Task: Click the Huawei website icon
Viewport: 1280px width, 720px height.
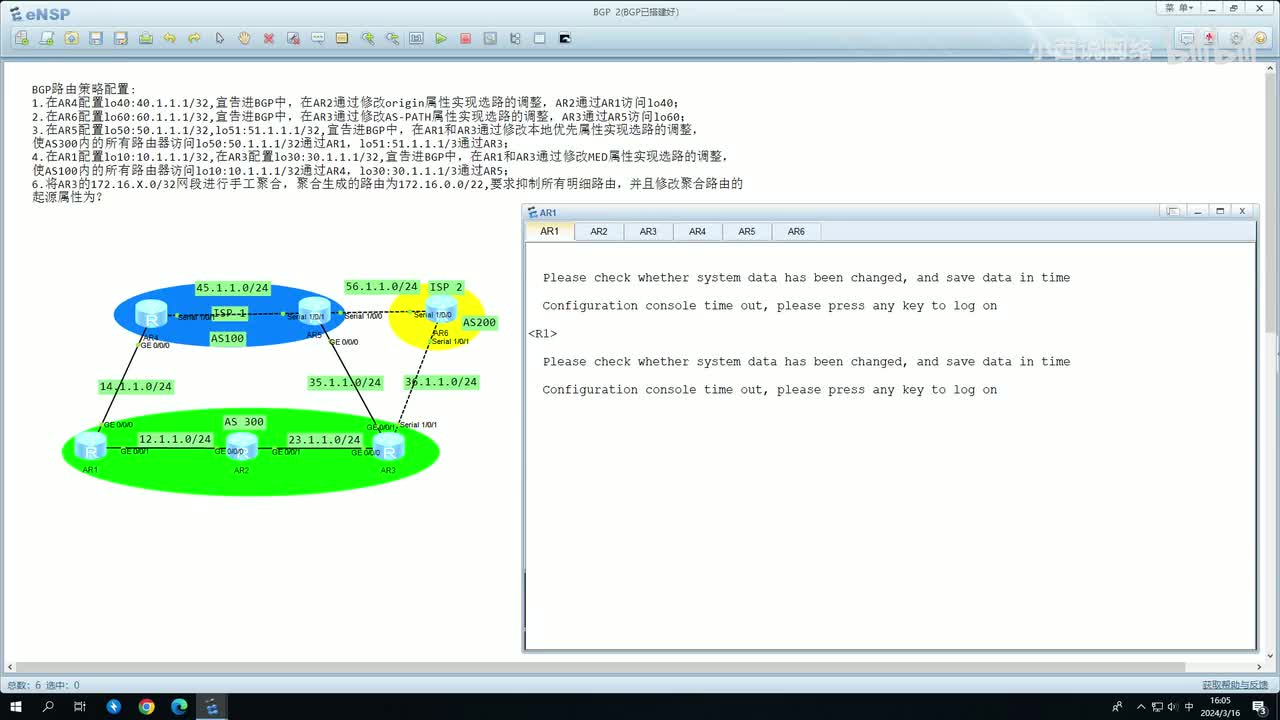Action: click(x=1211, y=38)
